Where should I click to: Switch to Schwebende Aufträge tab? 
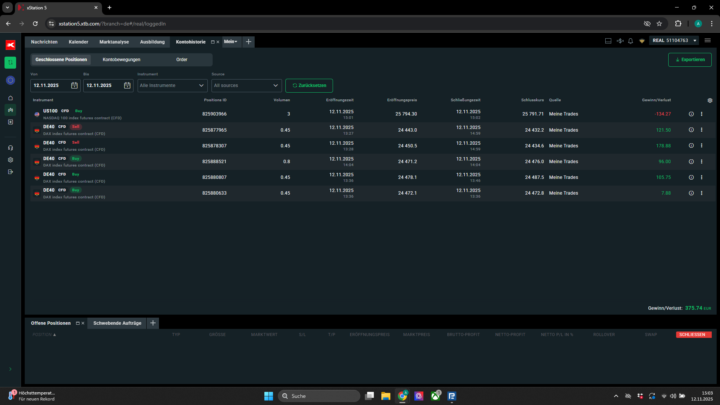pyautogui.click(x=117, y=323)
